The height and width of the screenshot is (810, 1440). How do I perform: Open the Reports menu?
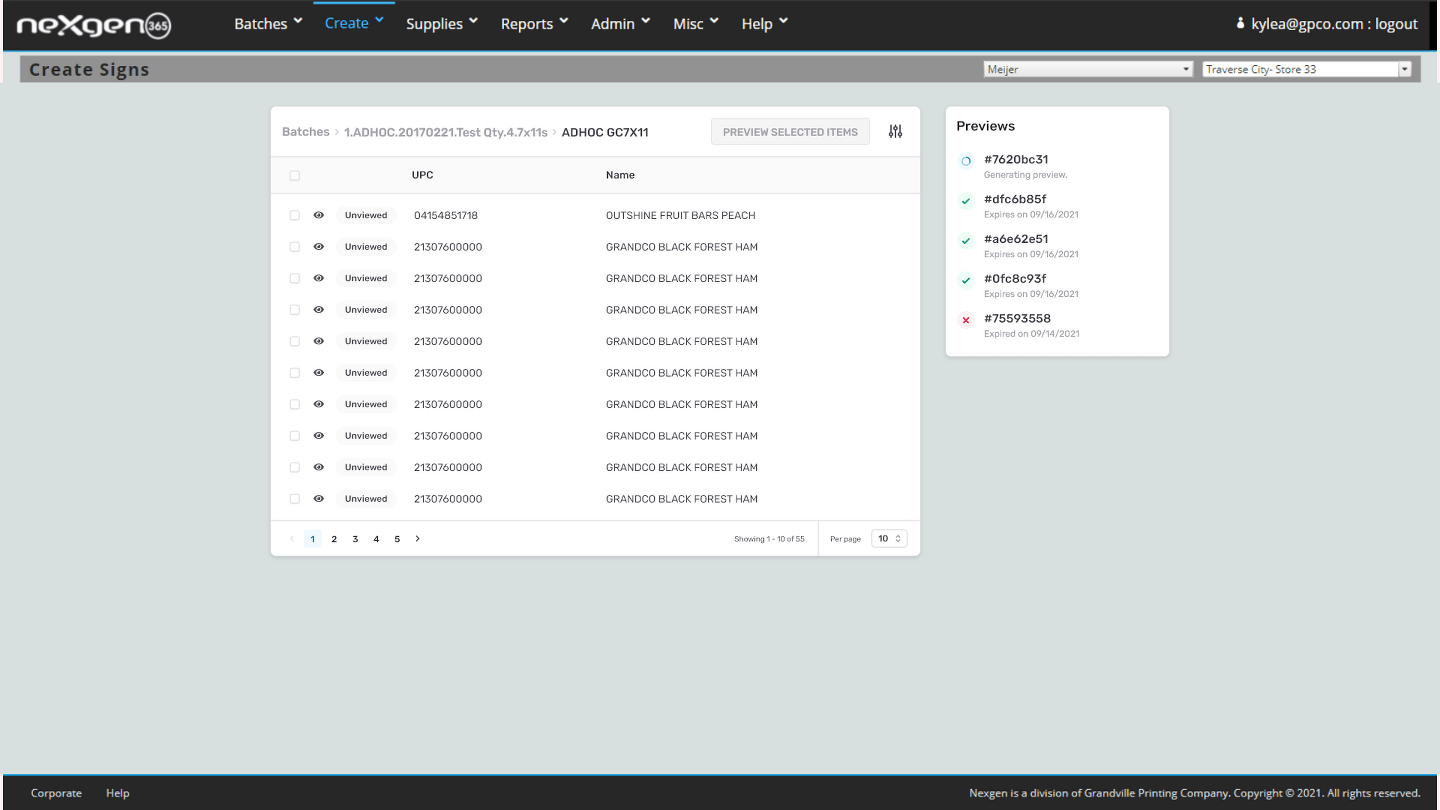(x=535, y=23)
